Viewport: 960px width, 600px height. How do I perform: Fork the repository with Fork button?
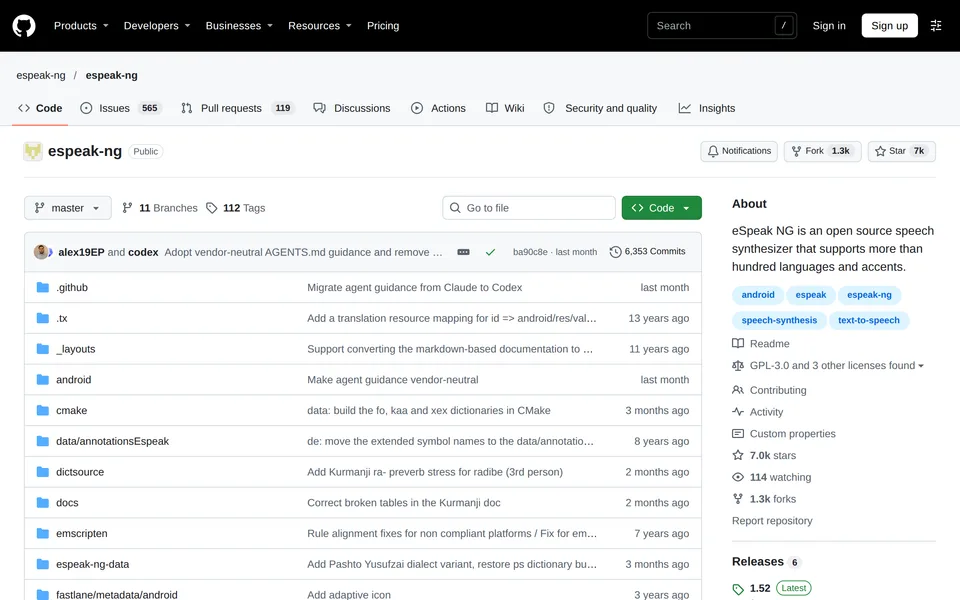click(x=822, y=151)
